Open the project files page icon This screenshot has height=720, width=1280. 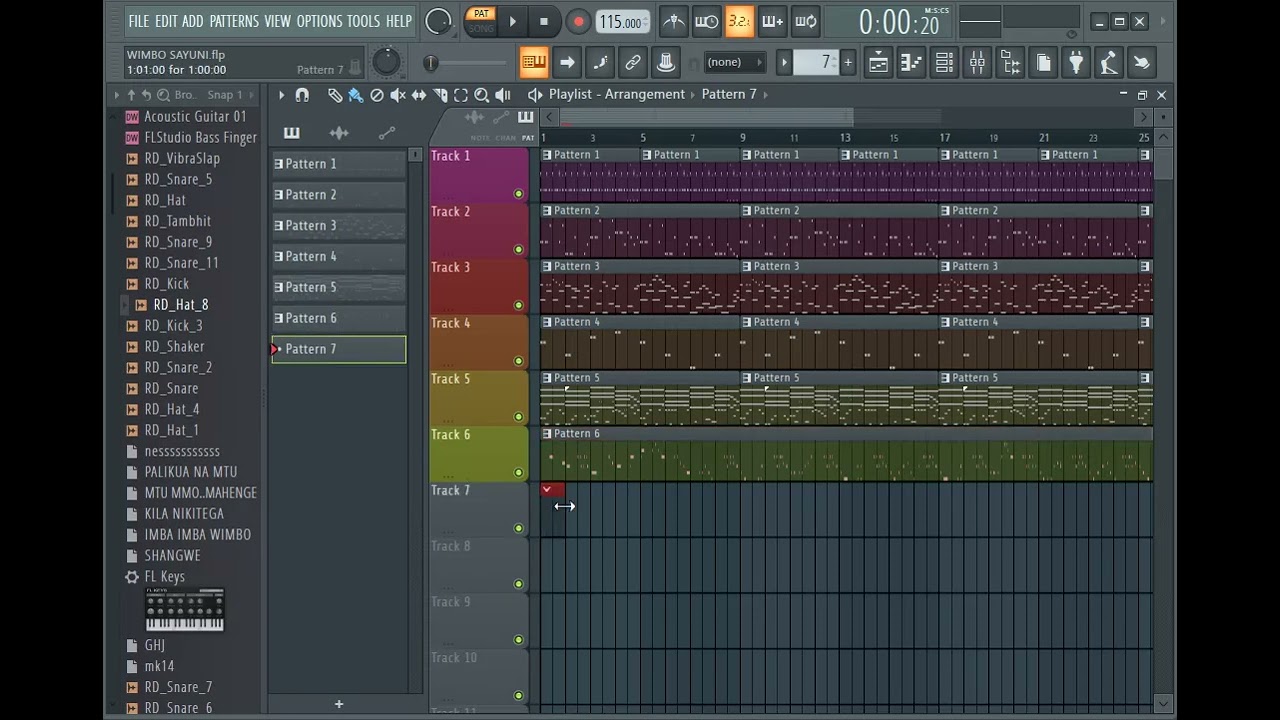1043,63
